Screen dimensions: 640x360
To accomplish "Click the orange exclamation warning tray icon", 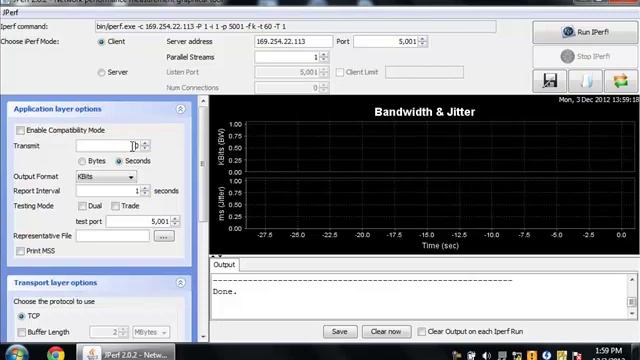I will [532, 356].
